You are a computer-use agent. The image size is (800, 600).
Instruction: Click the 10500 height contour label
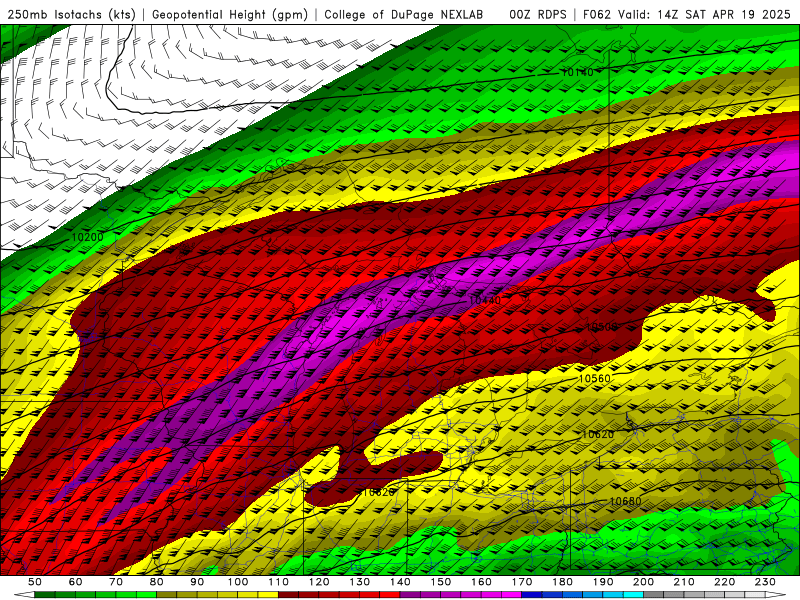(602, 327)
